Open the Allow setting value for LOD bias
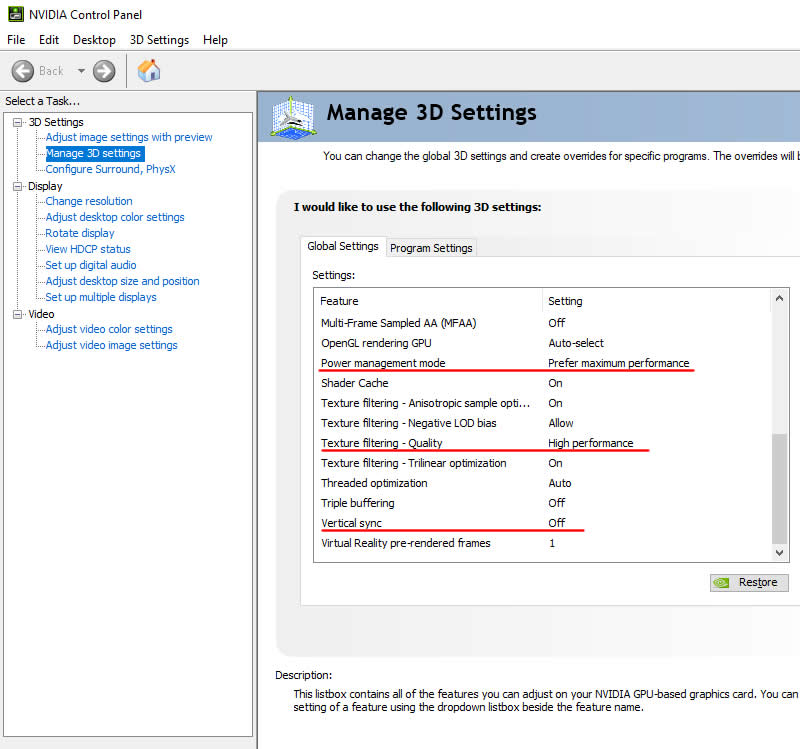800x749 pixels. [x=561, y=423]
